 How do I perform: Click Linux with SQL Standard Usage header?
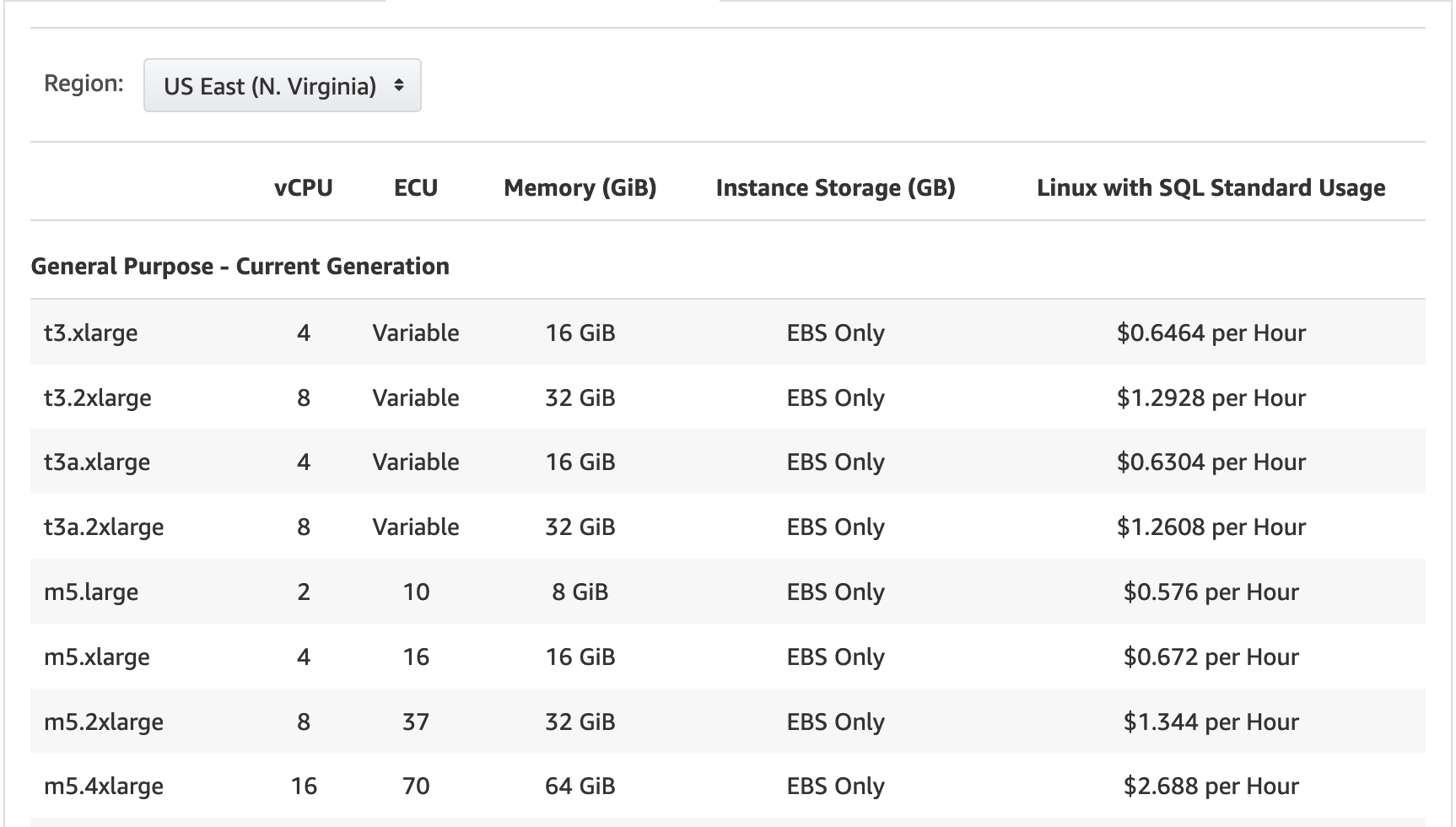click(1211, 187)
